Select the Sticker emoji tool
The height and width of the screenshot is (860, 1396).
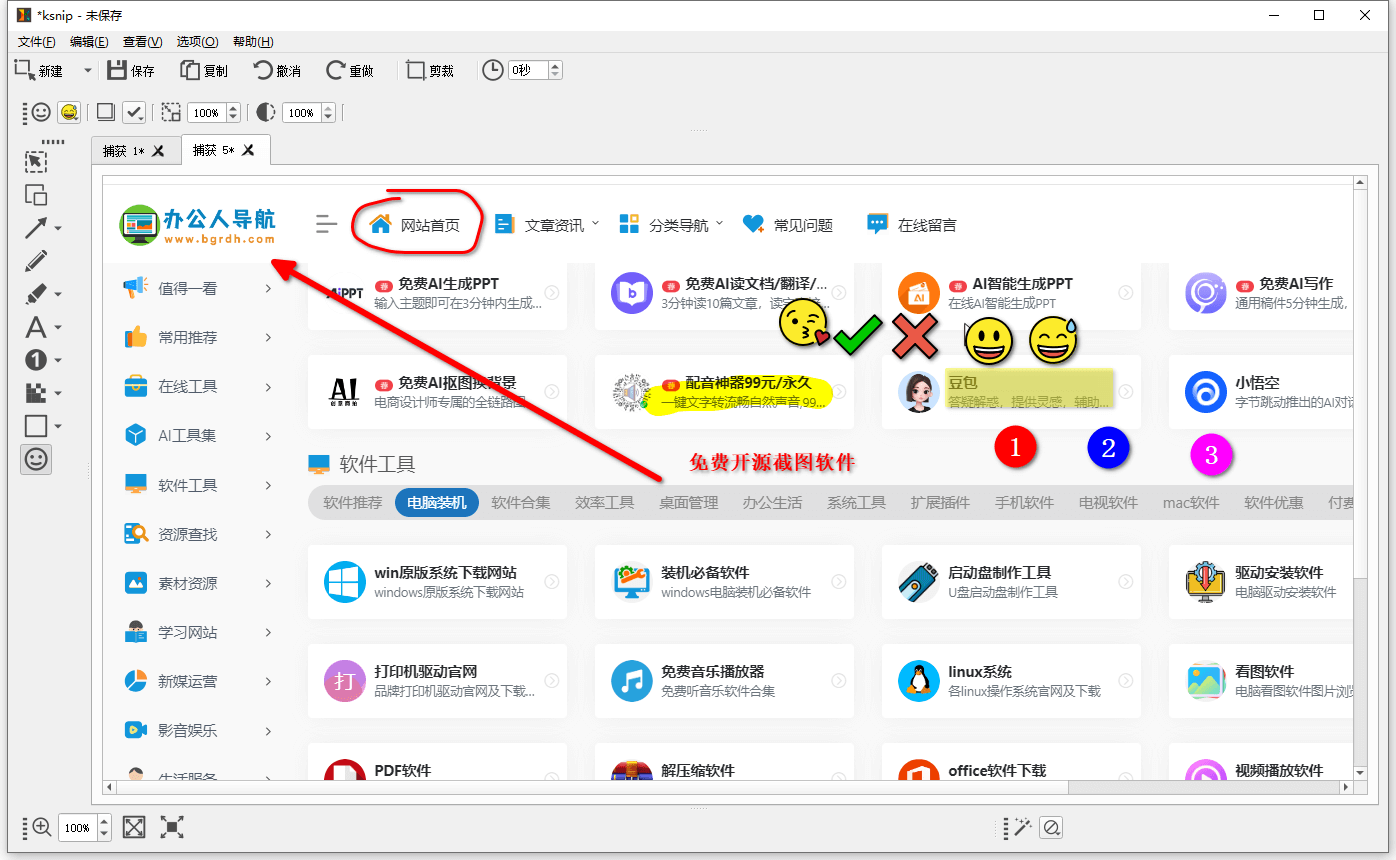[x=36, y=459]
